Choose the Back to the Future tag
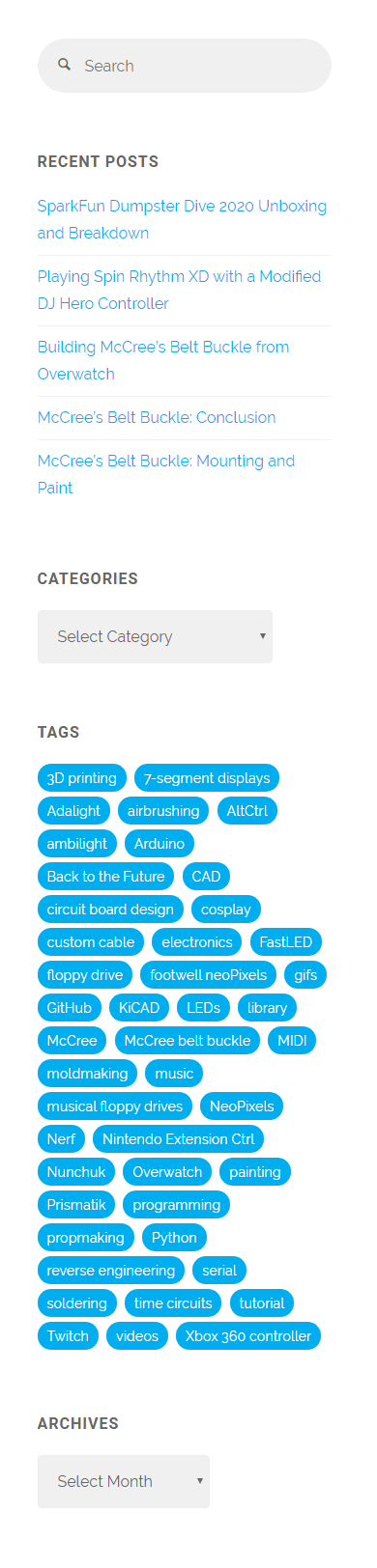Screen dimensions: 377x1568 click(106, 877)
